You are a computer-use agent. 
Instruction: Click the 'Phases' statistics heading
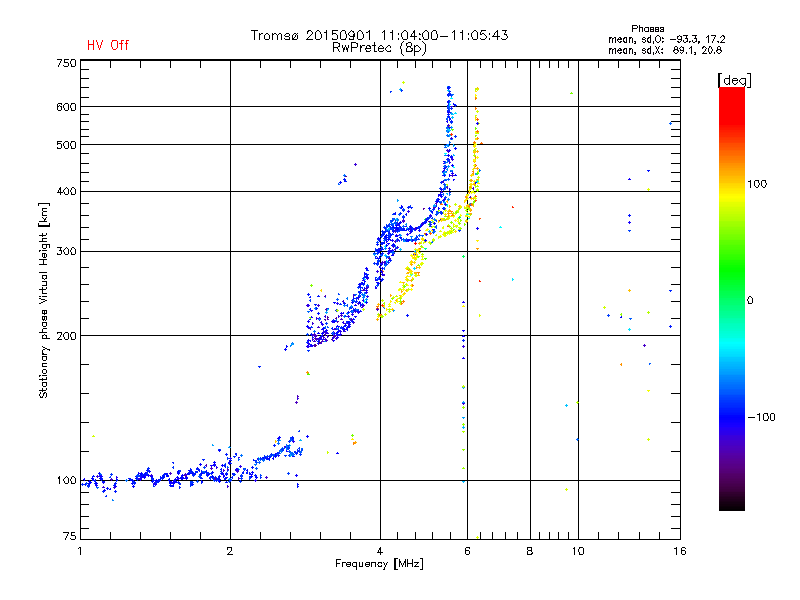click(647, 29)
